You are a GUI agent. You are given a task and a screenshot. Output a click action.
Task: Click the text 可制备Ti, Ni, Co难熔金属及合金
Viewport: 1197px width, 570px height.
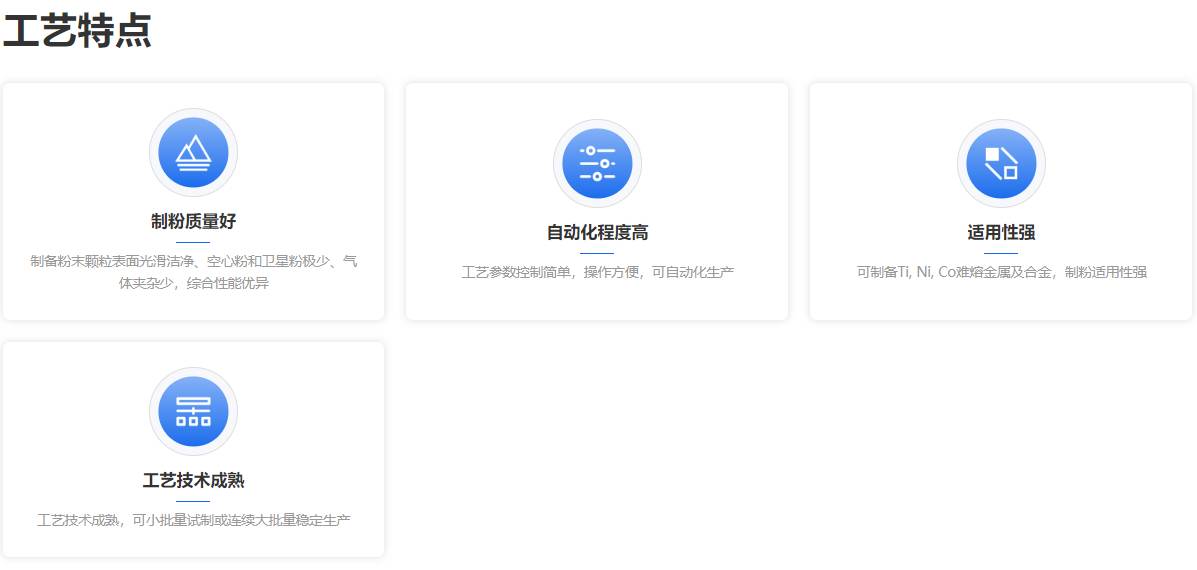pos(954,272)
